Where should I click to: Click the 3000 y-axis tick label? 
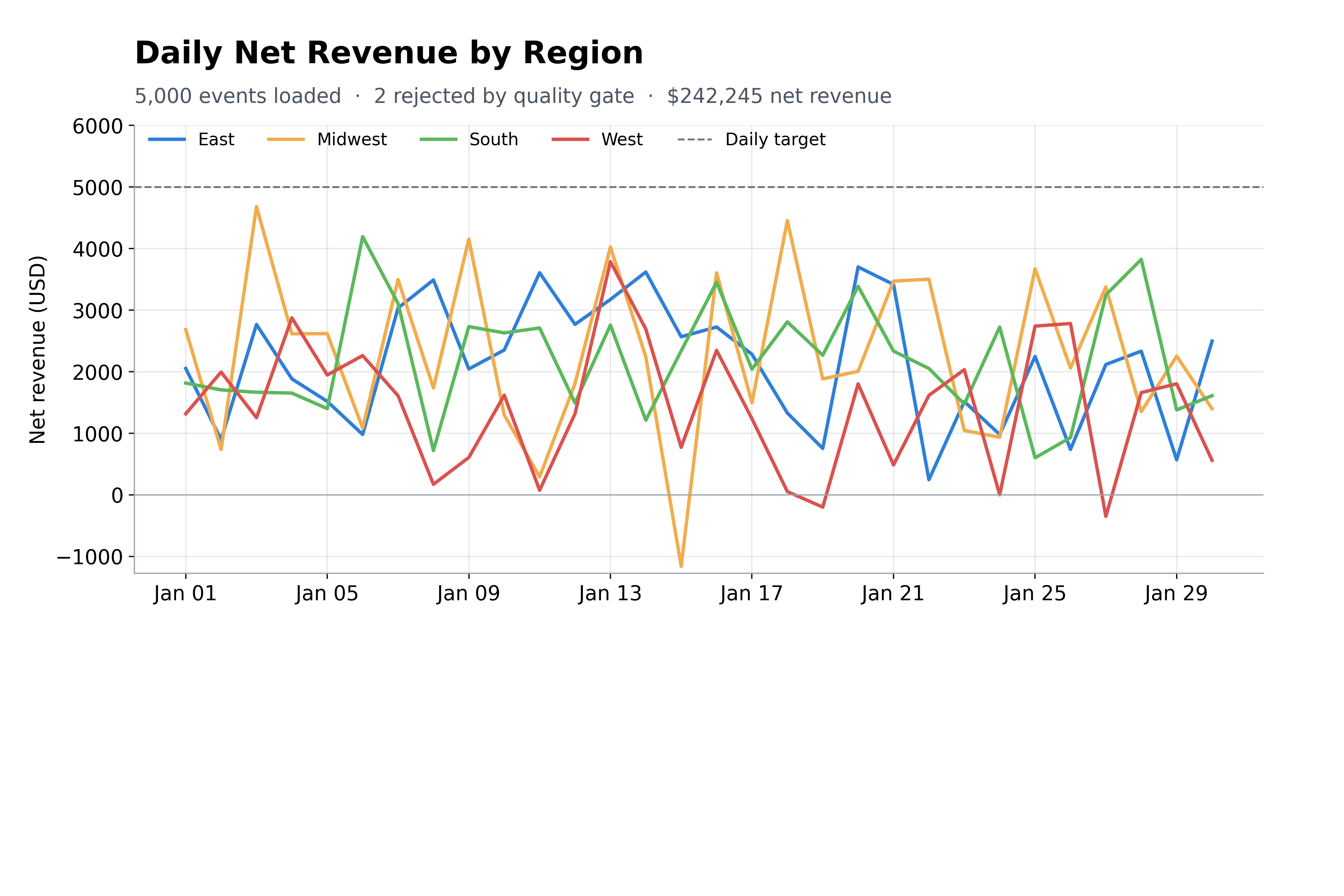click(98, 311)
